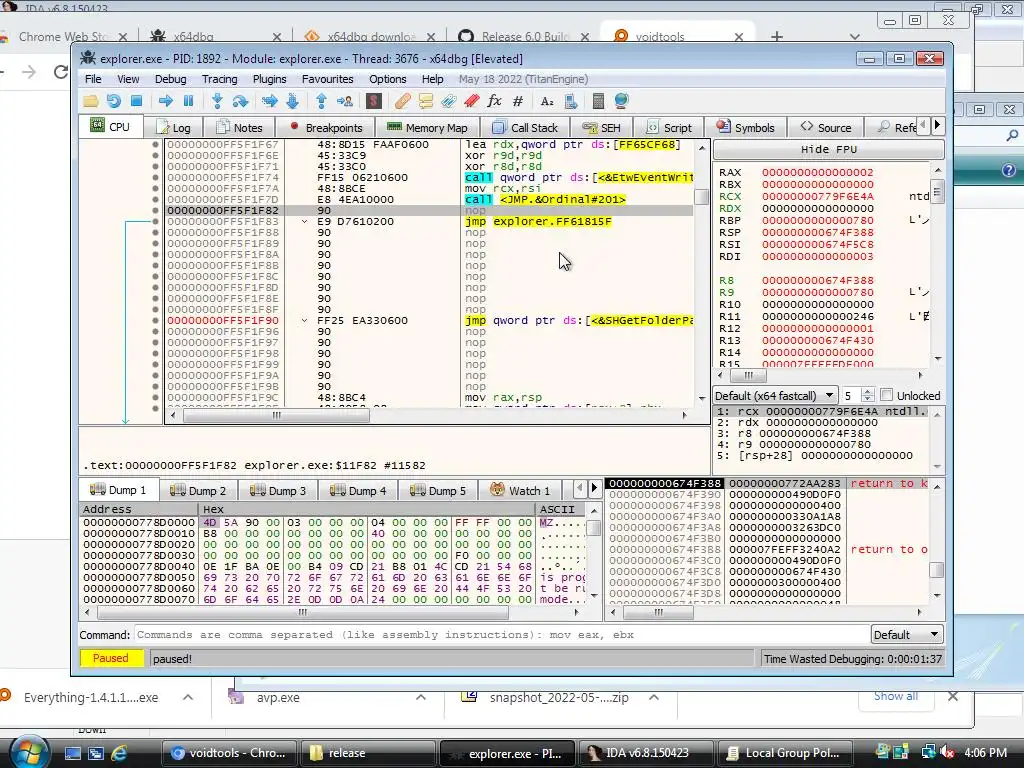Toggle breakpoint bullet at address 00000000FF5F1F9C
Screen dimensions: 1024x768
pos(155,397)
